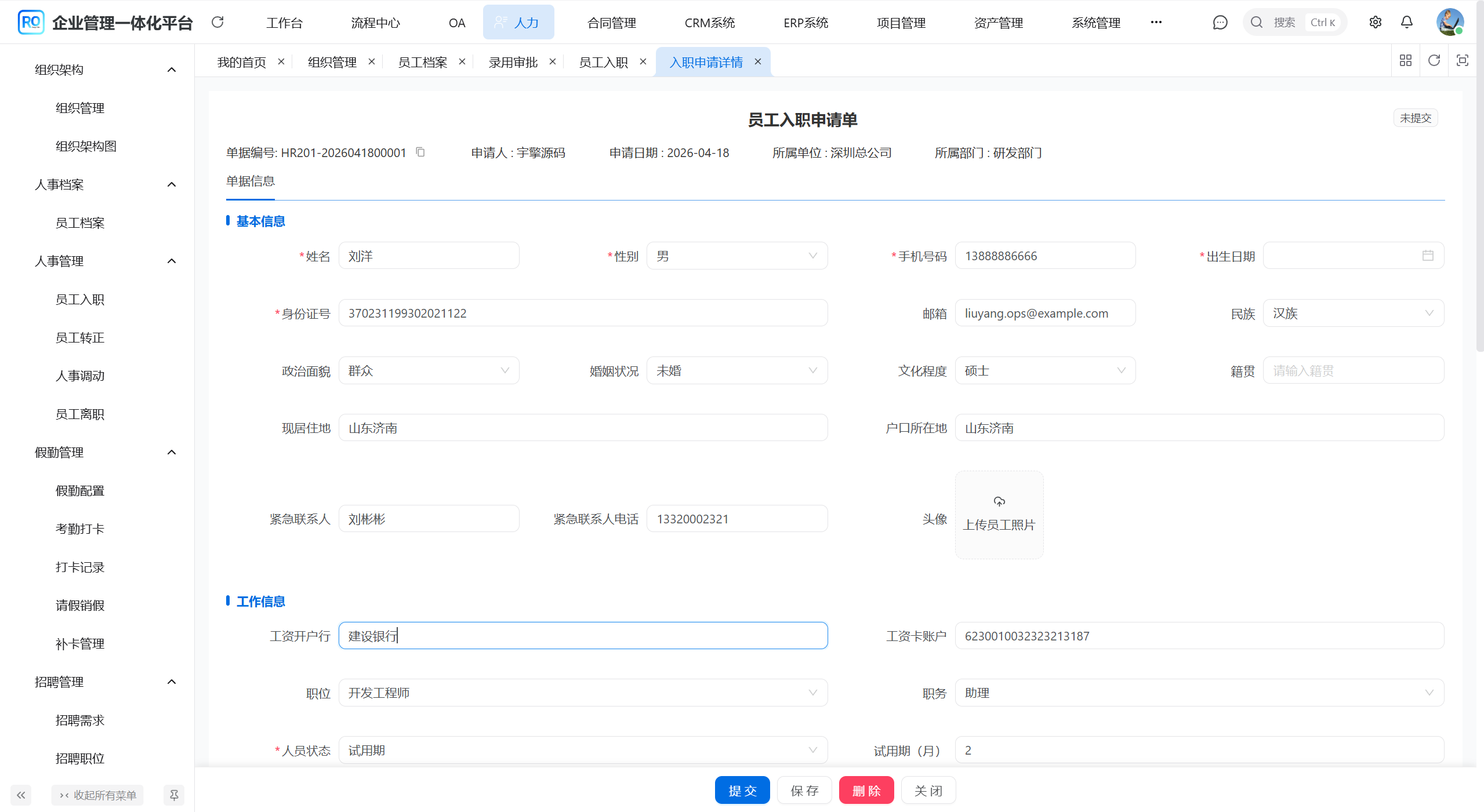Click the upload employee photo box

tap(999, 515)
